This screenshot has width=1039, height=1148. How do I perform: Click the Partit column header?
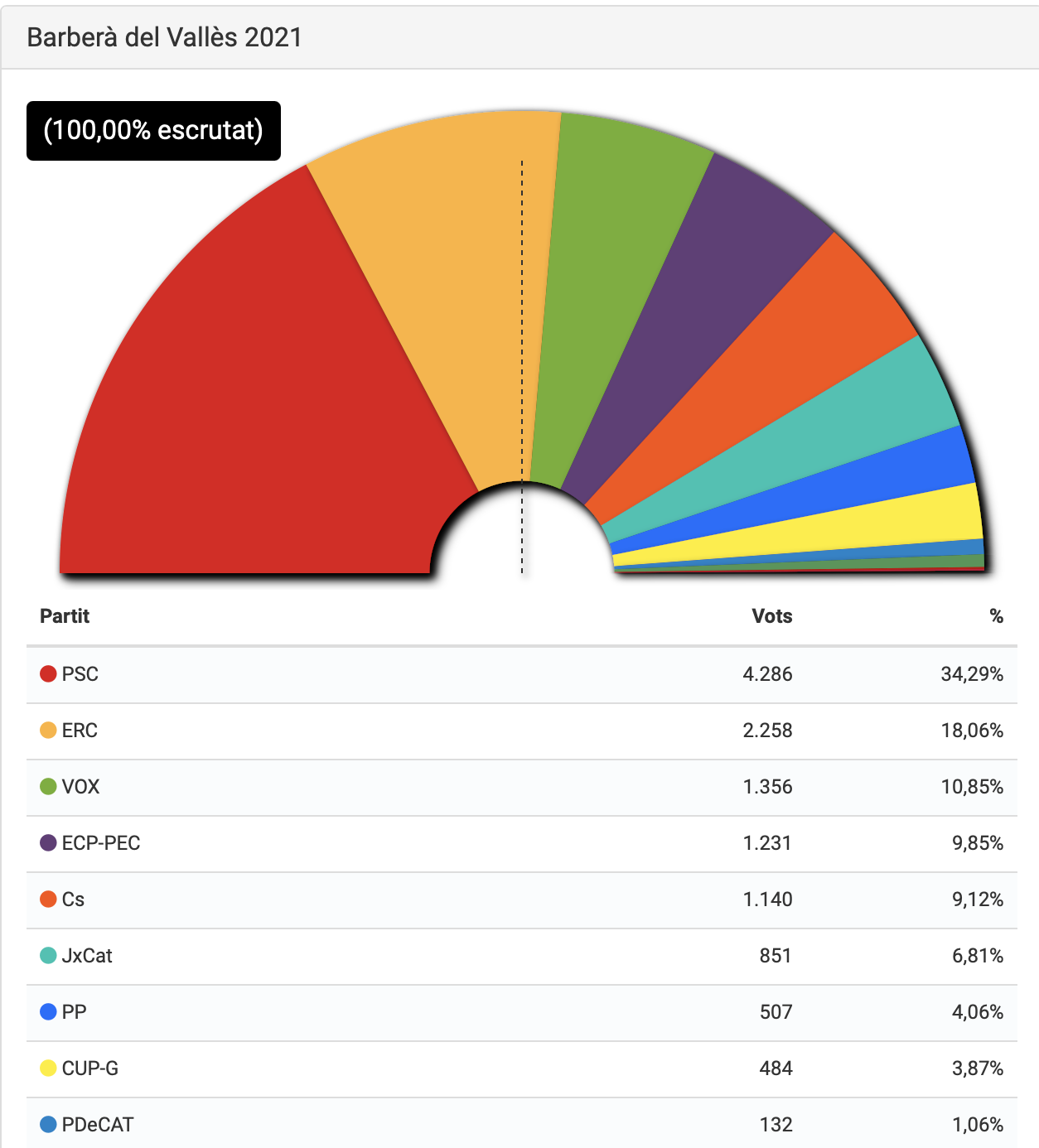pos(65,616)
